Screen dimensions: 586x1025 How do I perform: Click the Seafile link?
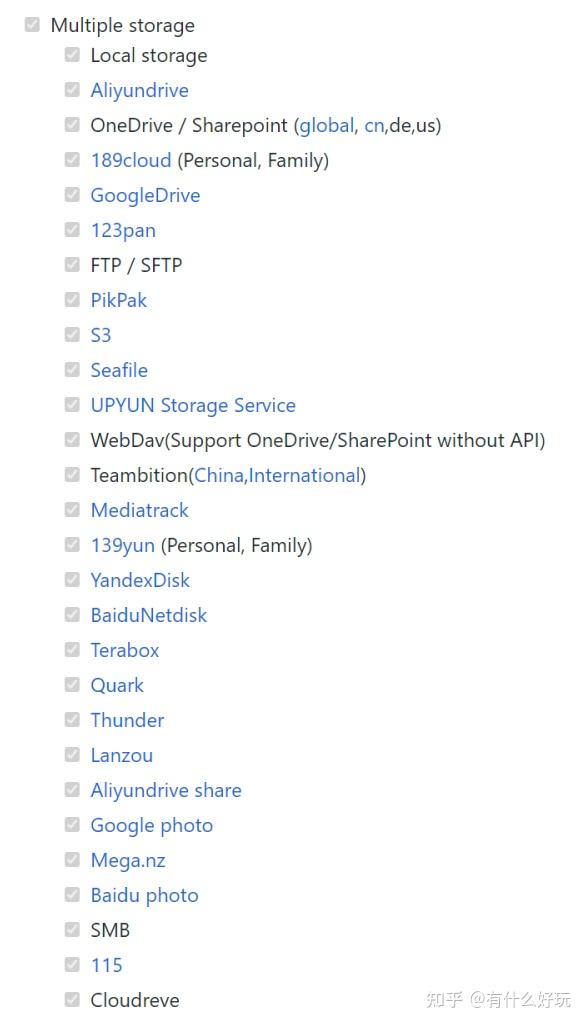119,370
